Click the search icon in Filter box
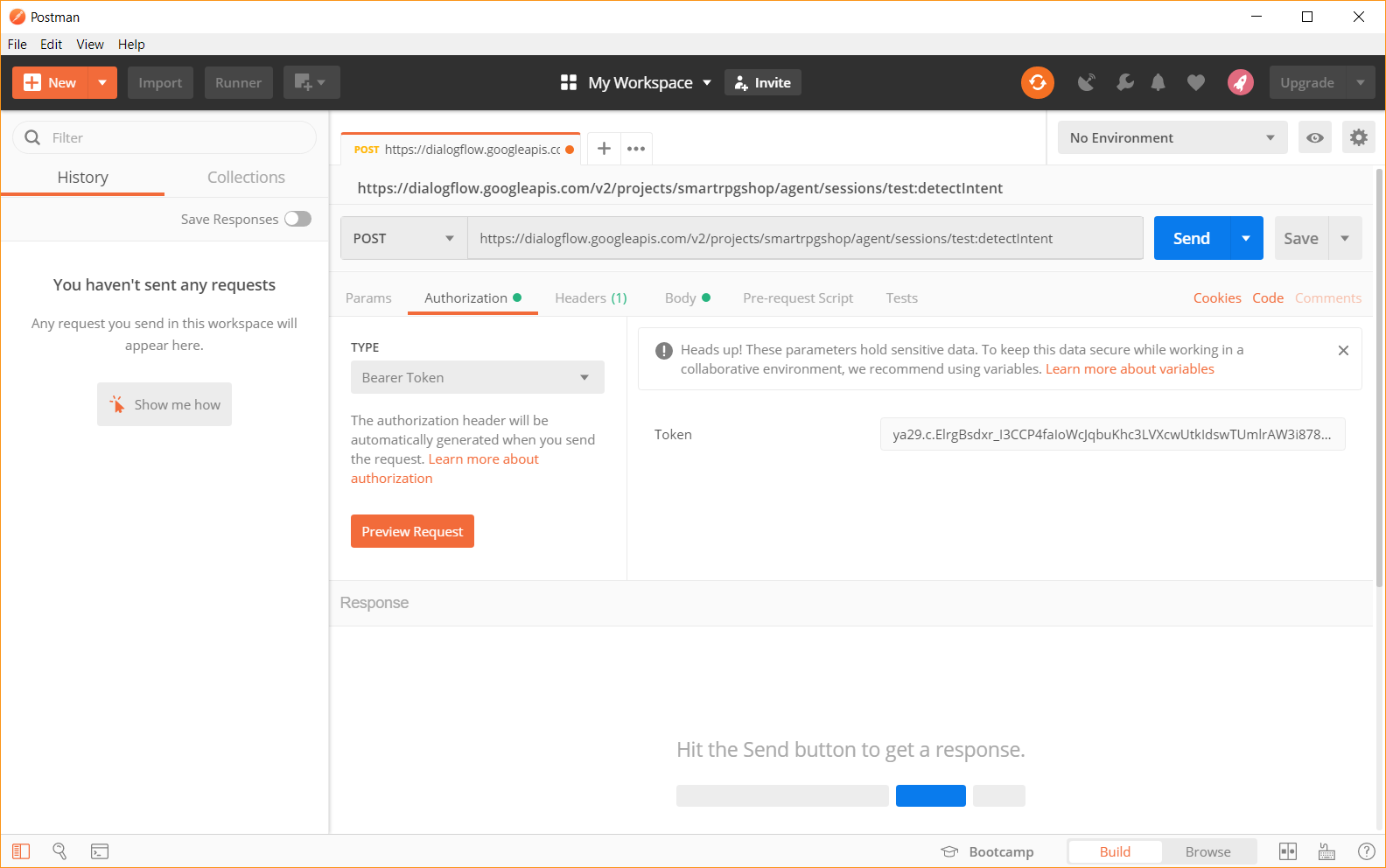This screenshot has width=1386, height=868. click(32, 137)
